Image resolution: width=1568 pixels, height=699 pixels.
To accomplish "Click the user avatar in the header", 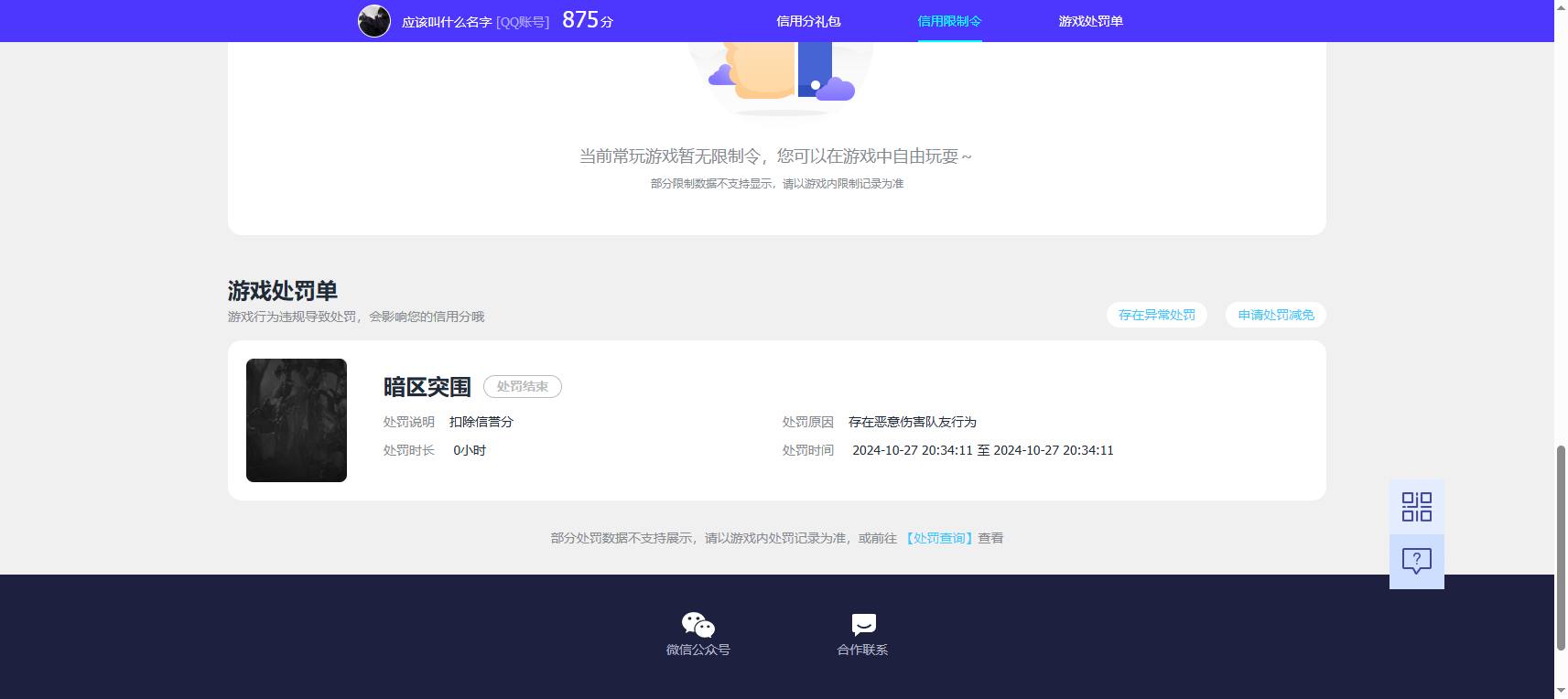I will [374, 21].
